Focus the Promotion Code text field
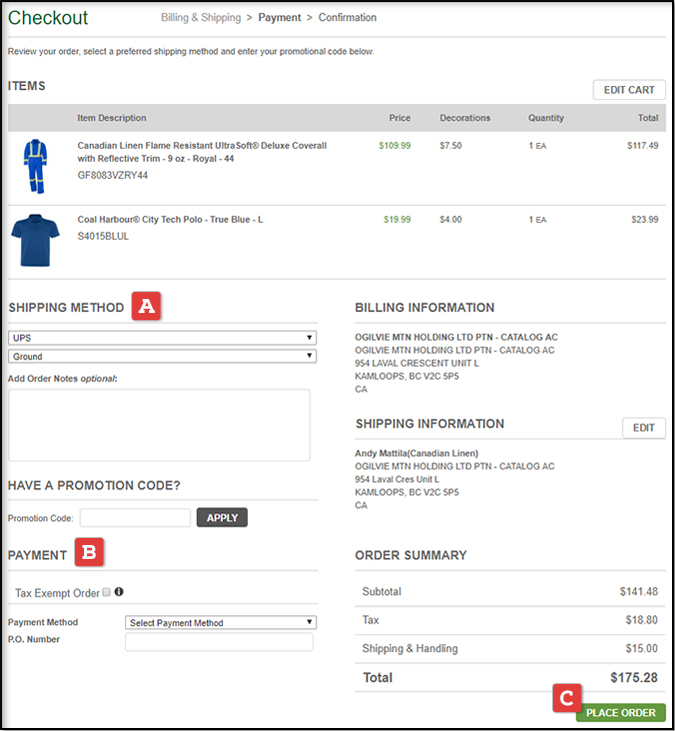Viewport: 675px width, 731px height. click(135, 518)
